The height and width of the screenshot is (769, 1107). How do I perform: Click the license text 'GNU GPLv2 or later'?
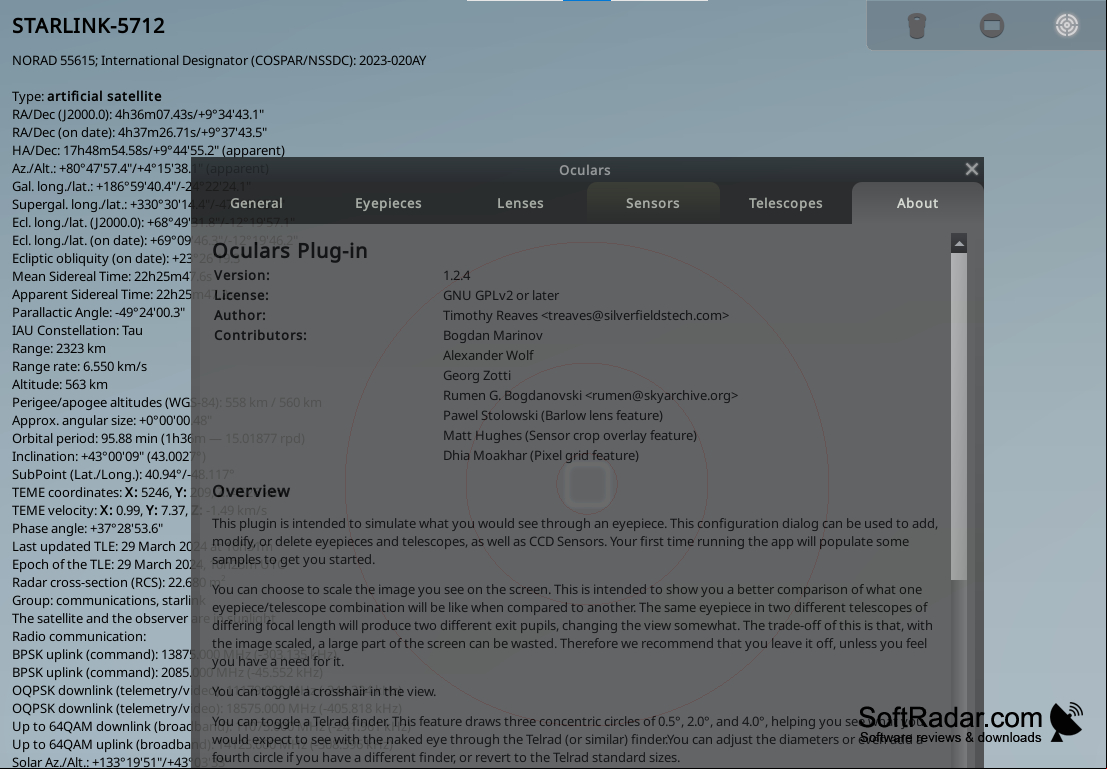point(501,295)
